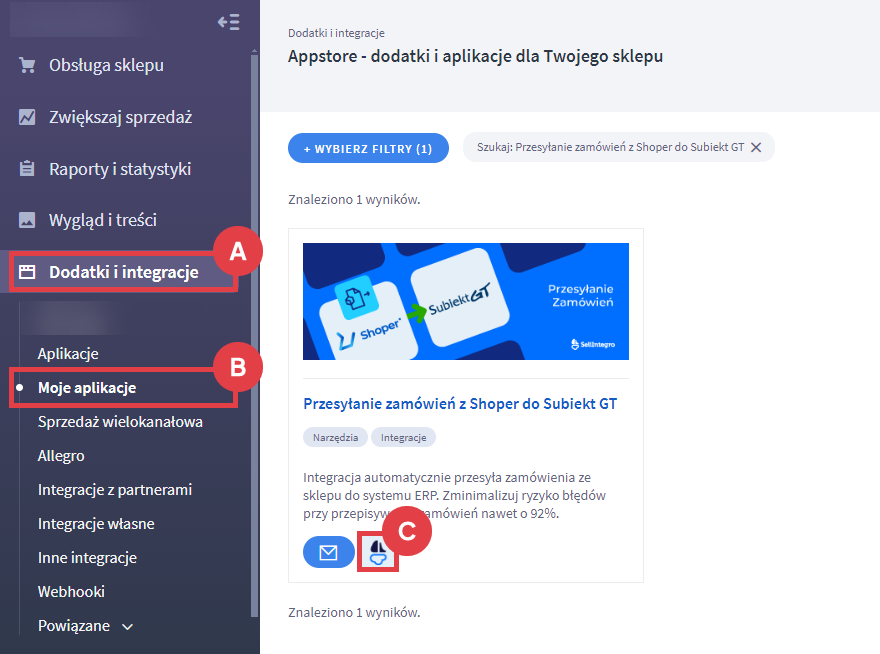Screen dimensions: 880x654
Task: Open the app settings icon marked C
Action: point(378,552)
